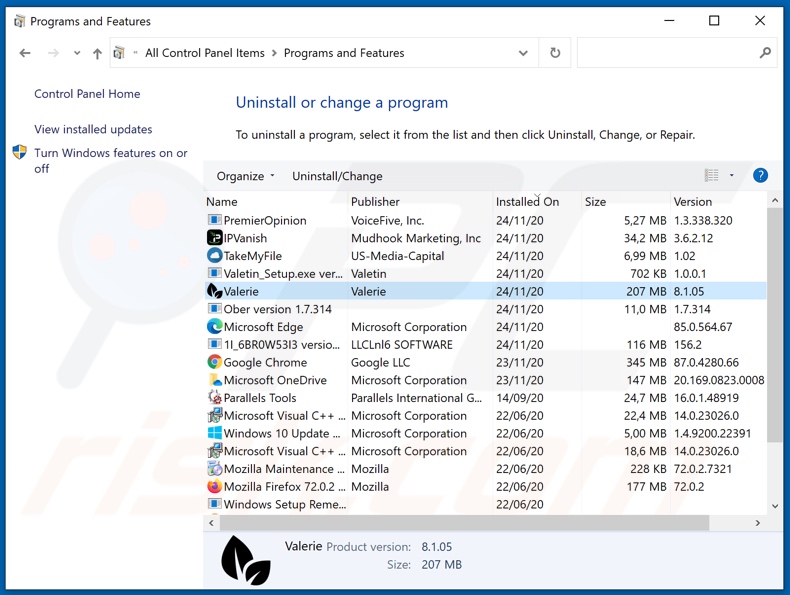Expand recent locations dropdown arrow
This screenshot has height=595, width=790.
(76, 53)
